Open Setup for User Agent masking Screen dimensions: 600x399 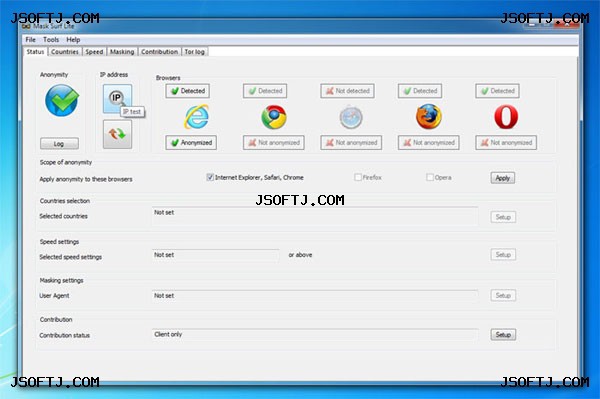point(503,296)
